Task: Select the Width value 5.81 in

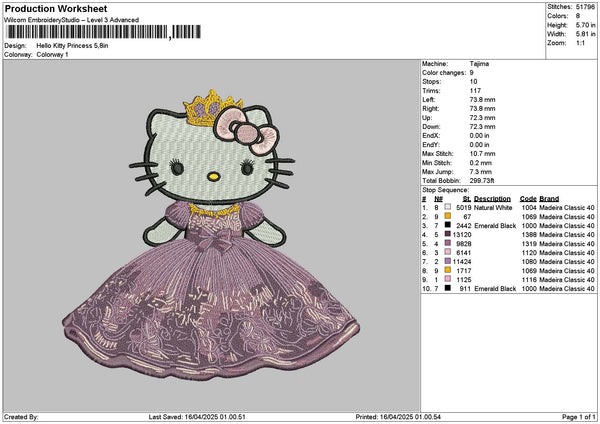Action: coord(585,34)
